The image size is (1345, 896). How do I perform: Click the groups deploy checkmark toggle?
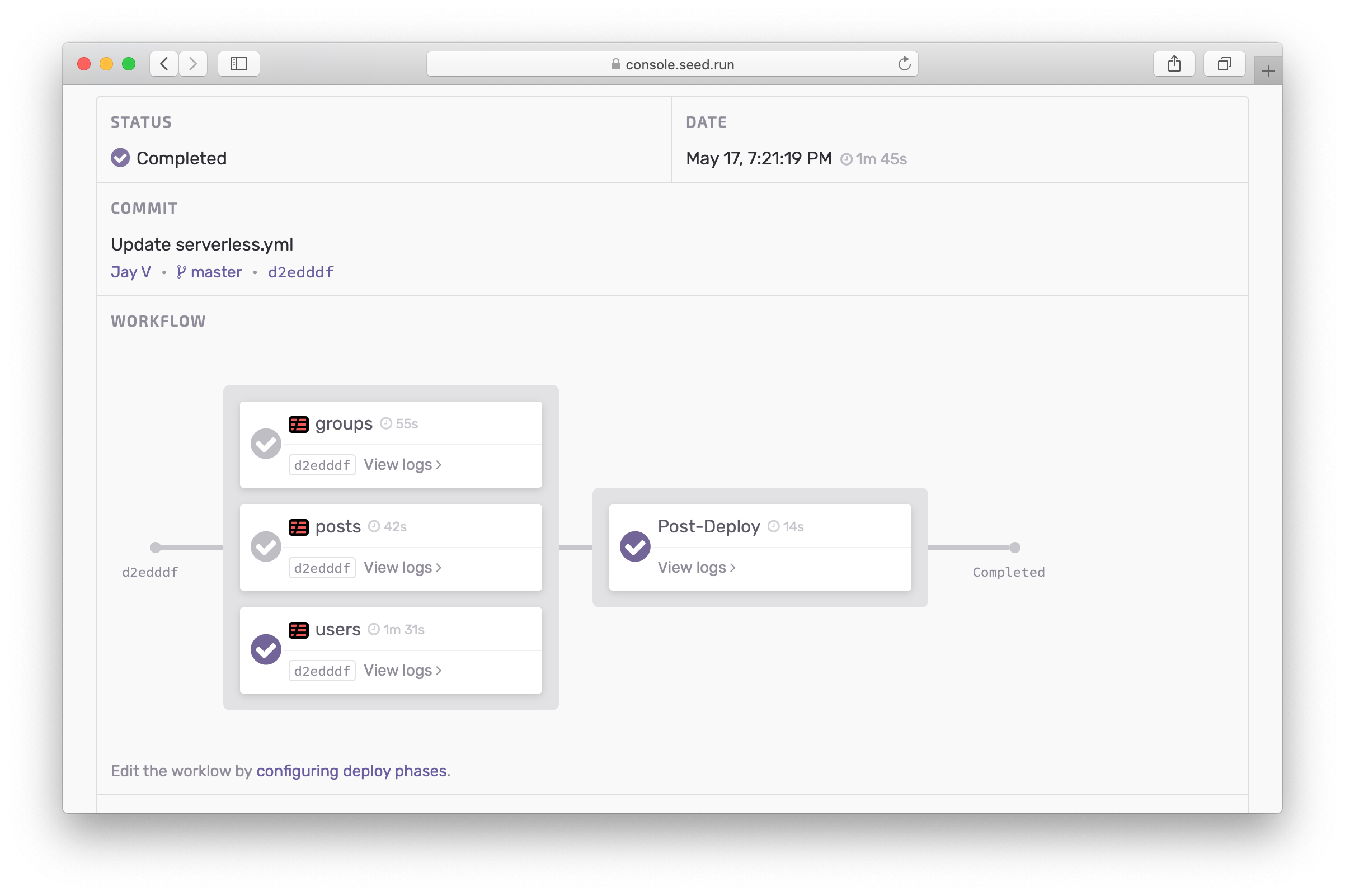click(x=265, y=442)
